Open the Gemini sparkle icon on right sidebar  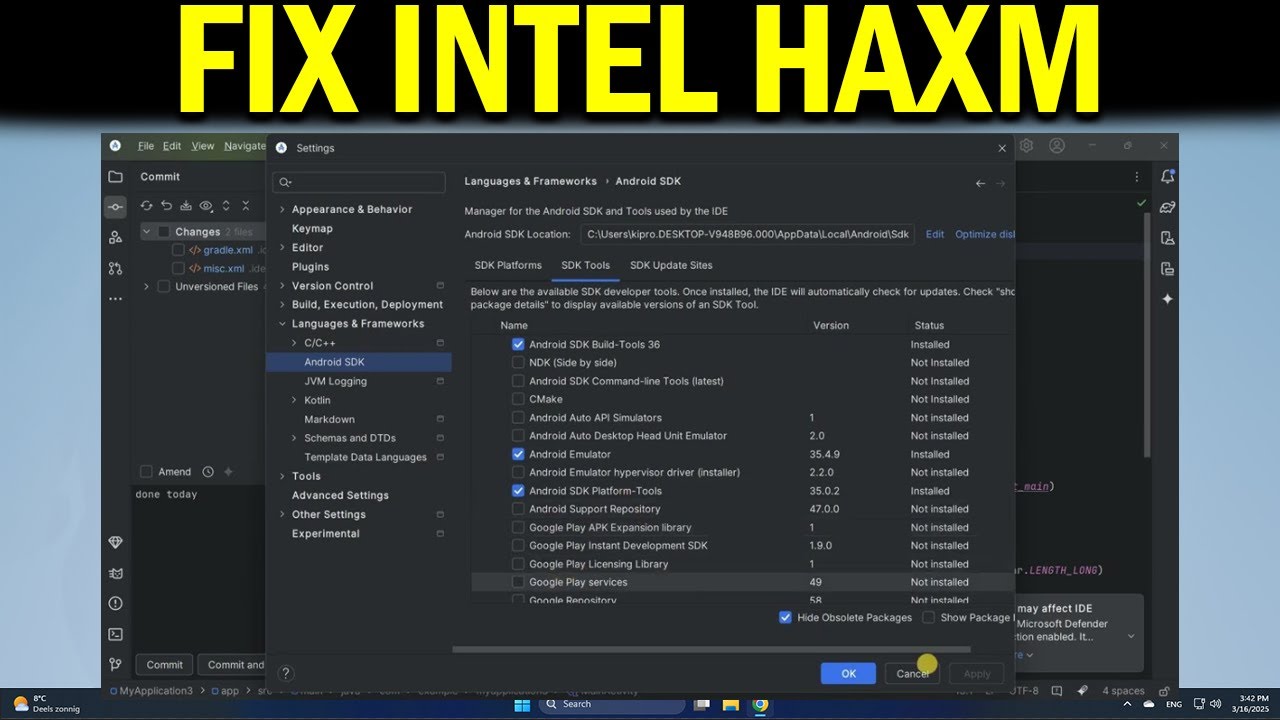(1167, 299)
